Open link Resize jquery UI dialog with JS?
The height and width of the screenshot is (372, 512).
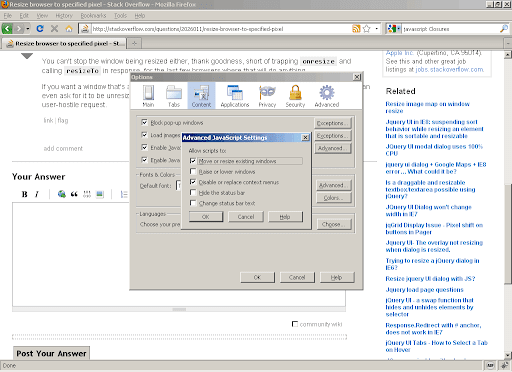click(430, 279)
